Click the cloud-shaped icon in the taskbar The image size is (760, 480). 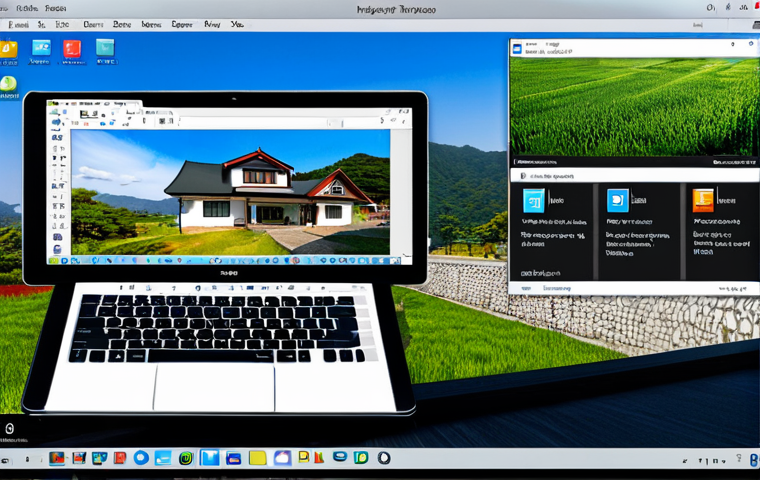pyautogui.click(x=282, y=458)
